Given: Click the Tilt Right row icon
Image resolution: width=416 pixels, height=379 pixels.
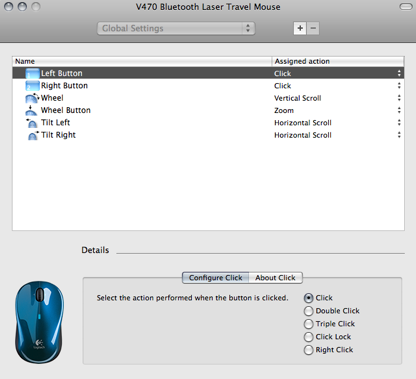Looking at the screenshot, I should [33, 135].
